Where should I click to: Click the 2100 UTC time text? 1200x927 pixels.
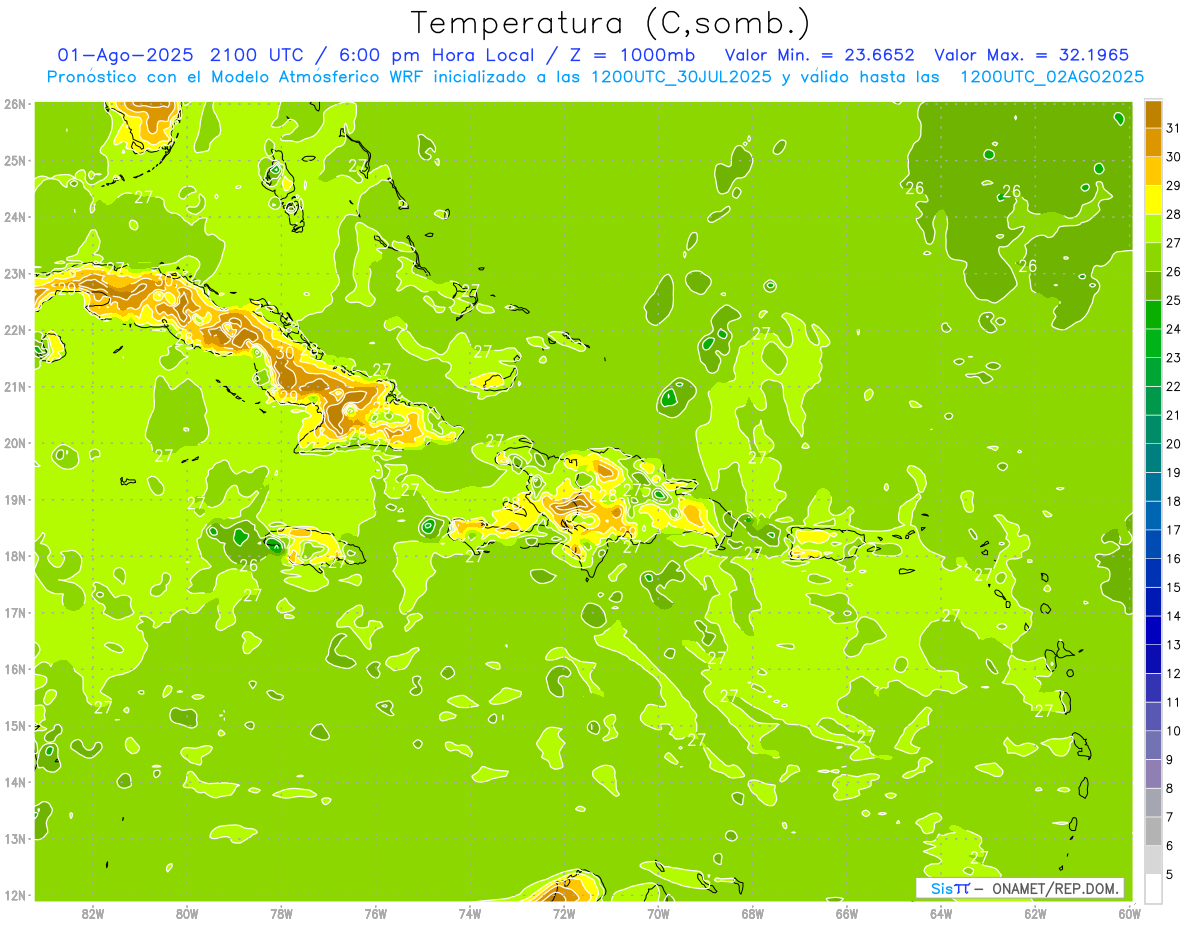coord(257,55)
